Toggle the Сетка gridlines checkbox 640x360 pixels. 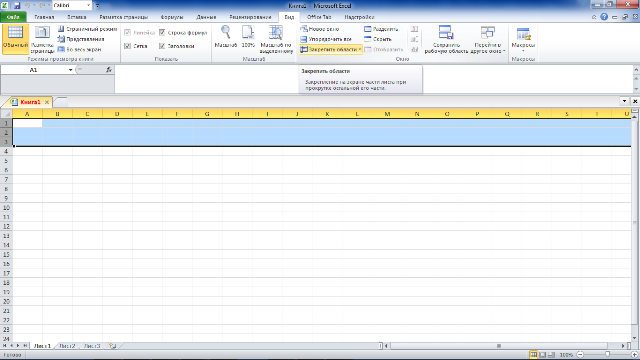(127, 46)
